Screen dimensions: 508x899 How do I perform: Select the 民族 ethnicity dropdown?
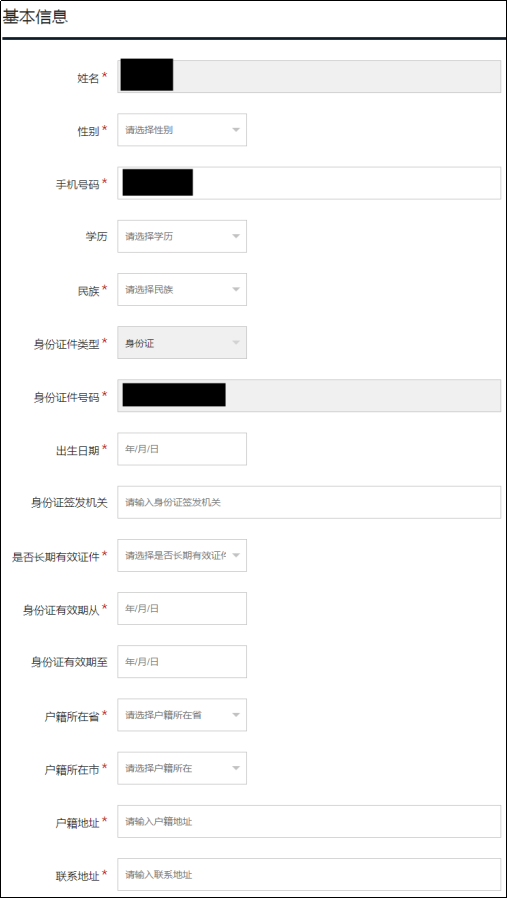point(182,290)
